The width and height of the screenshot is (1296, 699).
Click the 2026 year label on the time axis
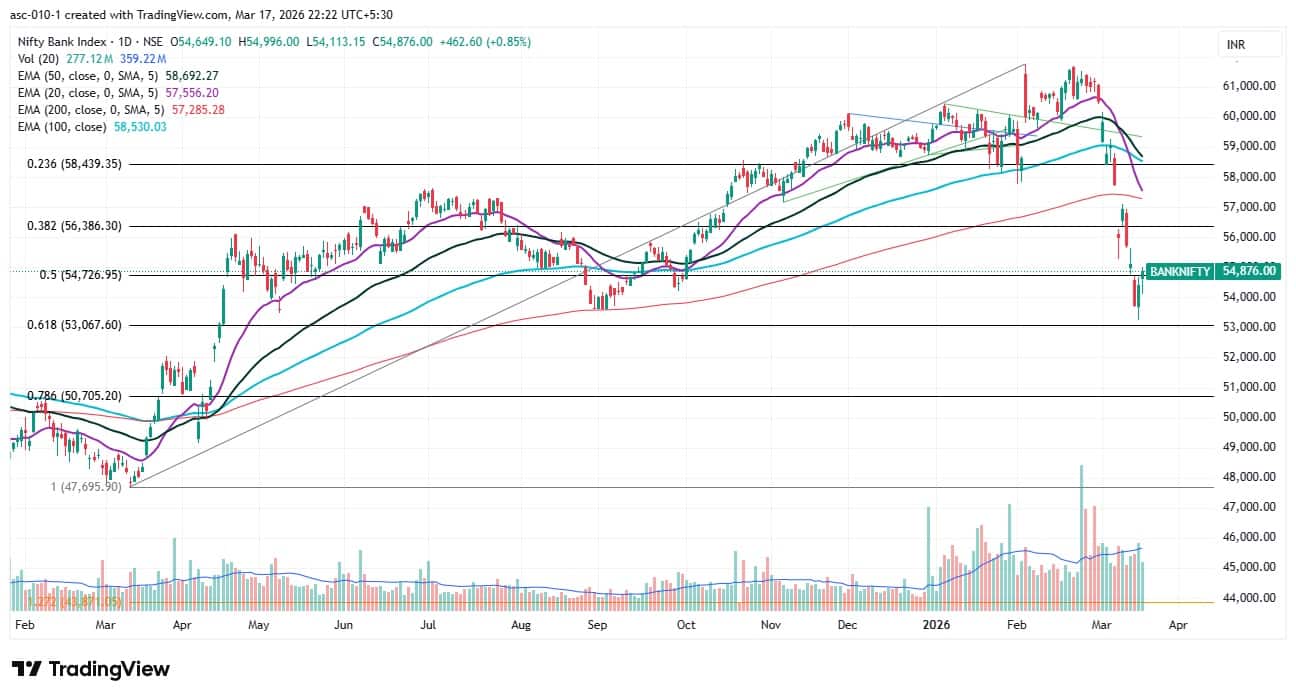tap(937, 624)
